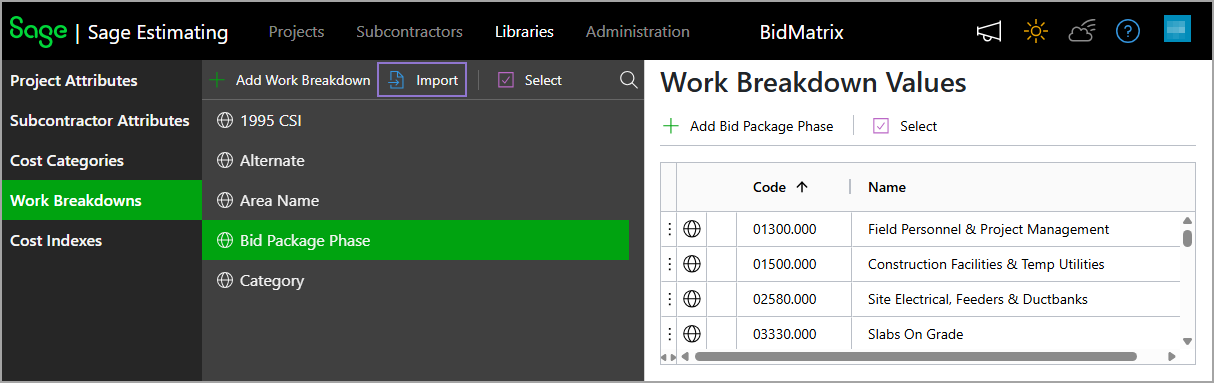
Task: Click the cloud weather icon
Action: (x=1082, y=32)
